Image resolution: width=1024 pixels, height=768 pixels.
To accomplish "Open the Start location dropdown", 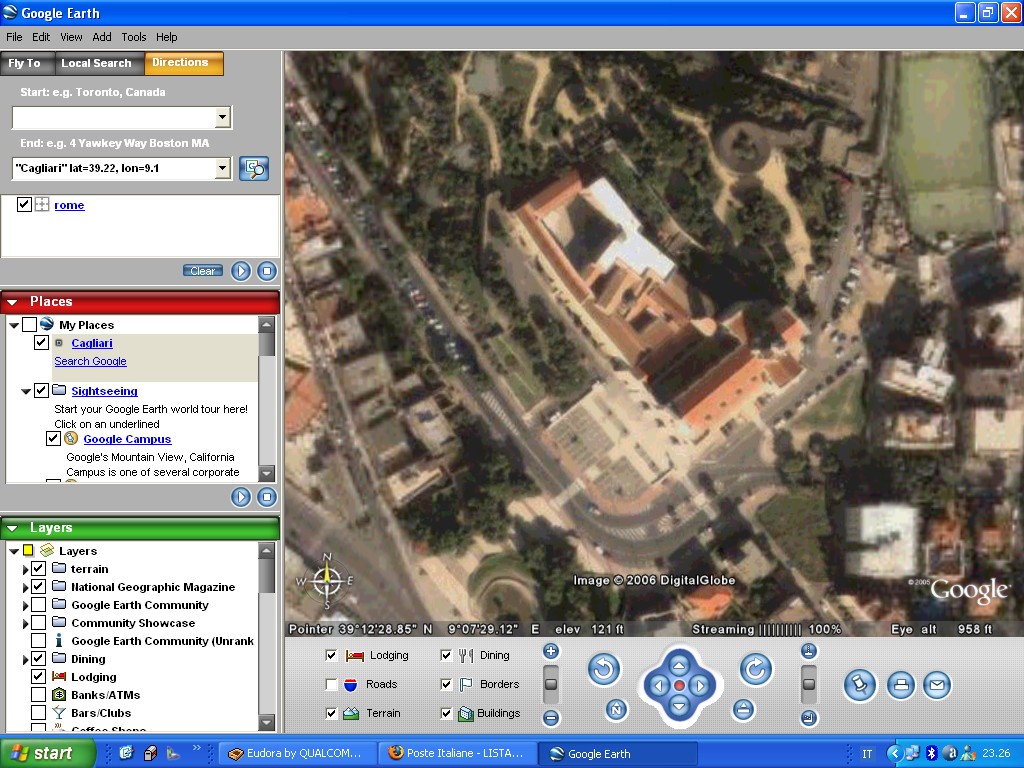I will [x=222, y=118].
